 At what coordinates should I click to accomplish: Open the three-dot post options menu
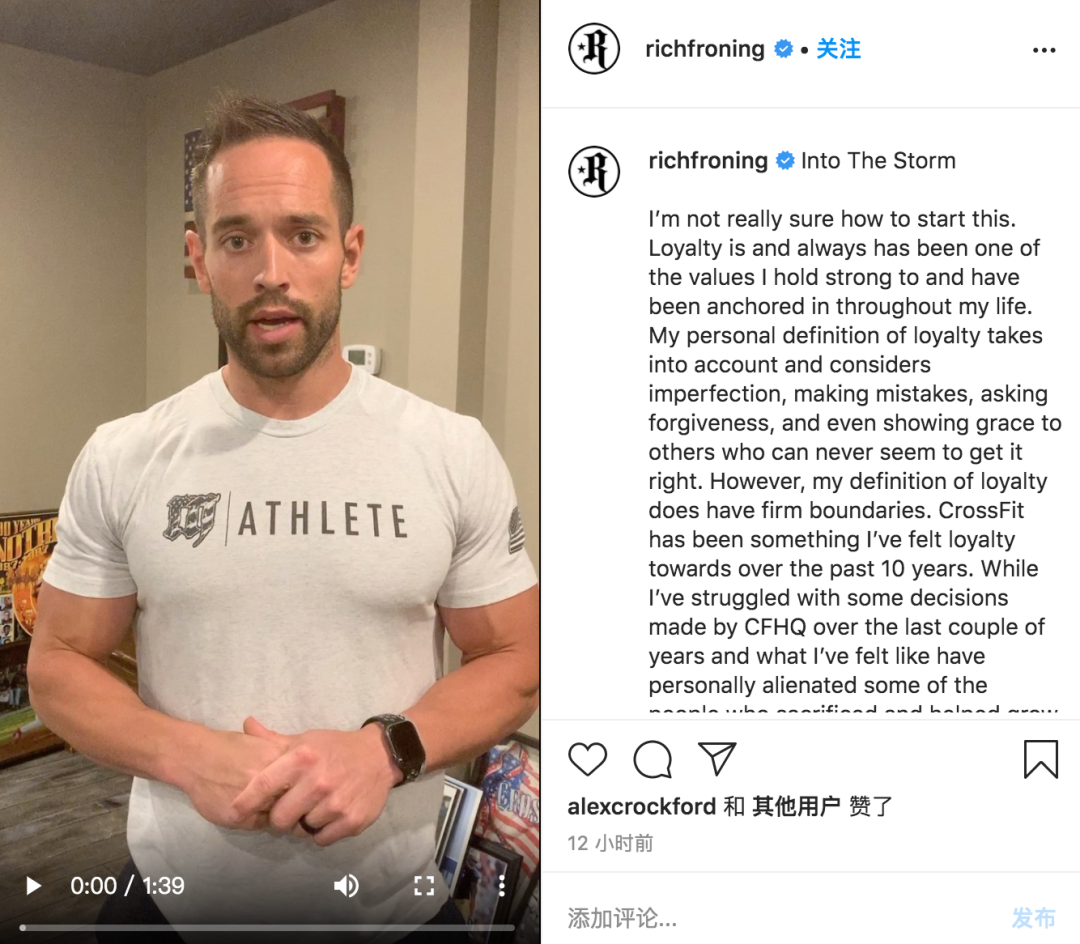1044,50
